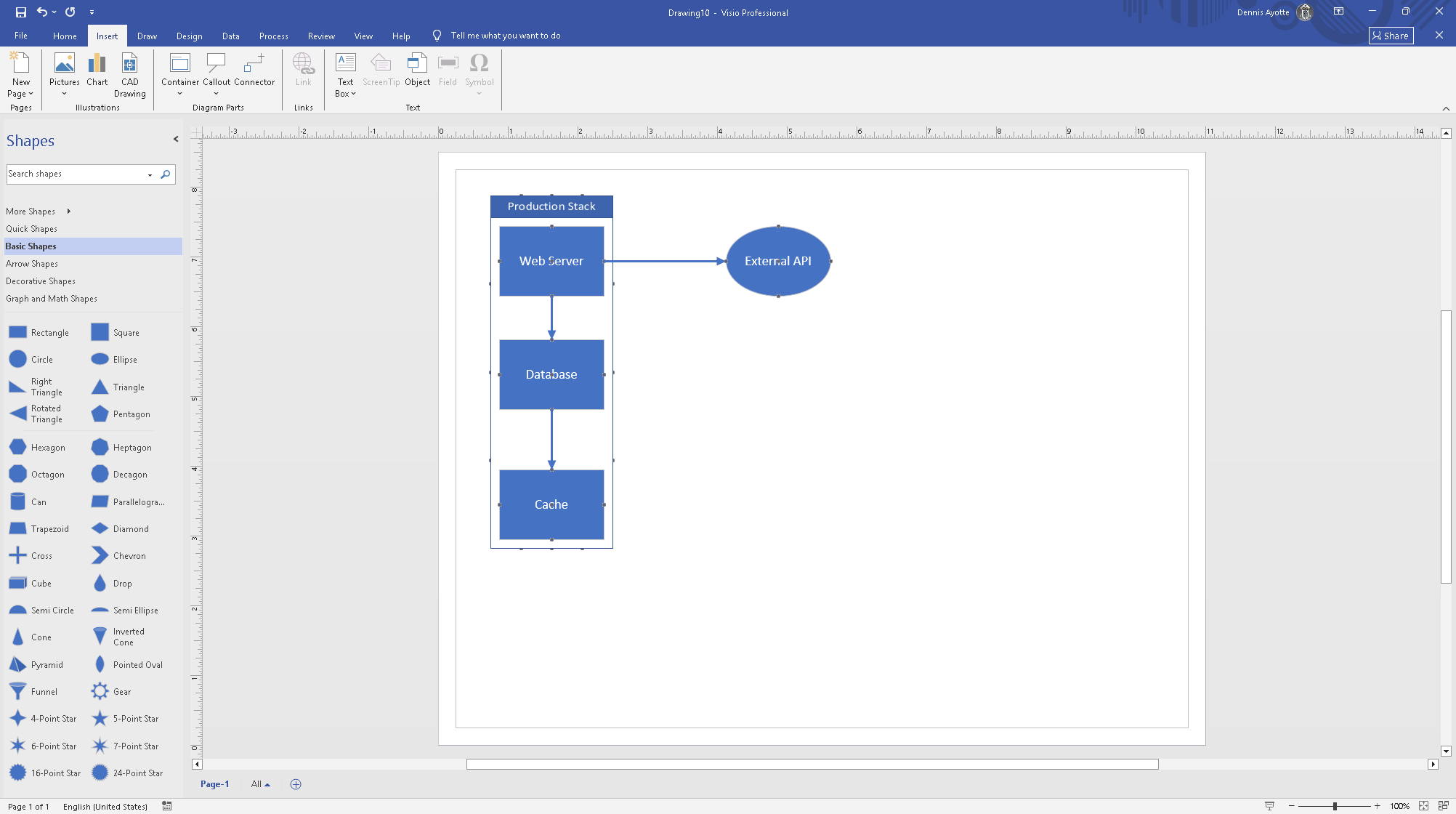The height and width of the screenshot is (814, 1456).
Task: Select the Connector tool
Action: click(x=254, y=69)
